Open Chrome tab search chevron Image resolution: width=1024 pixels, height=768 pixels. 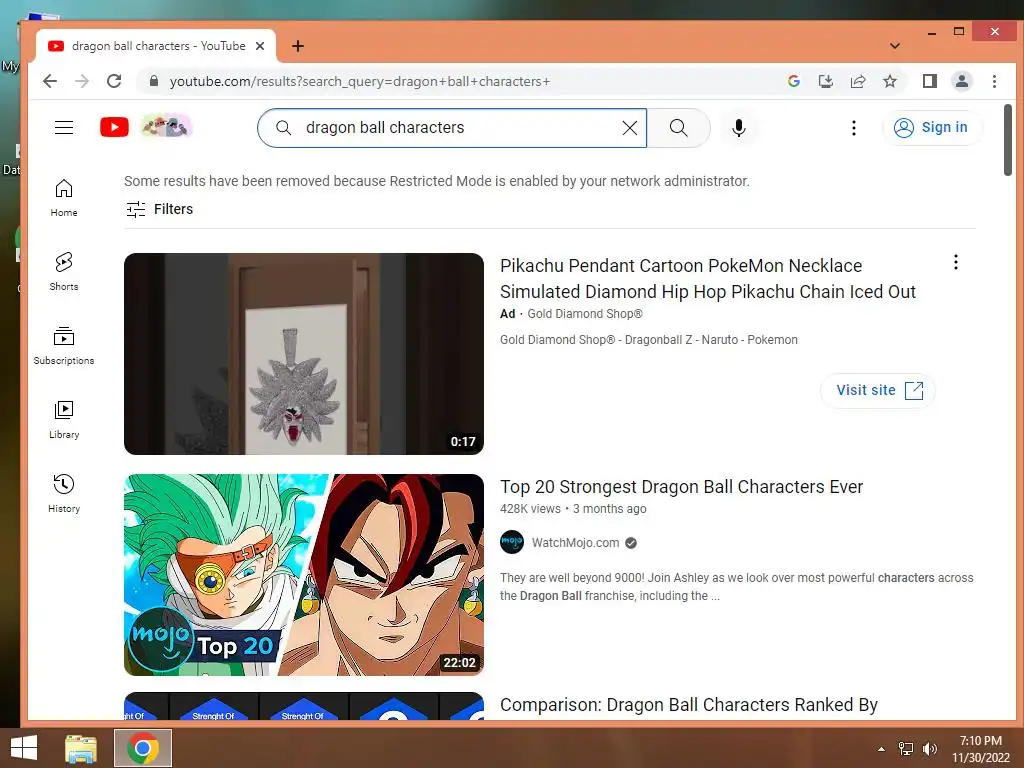point(895,46)
